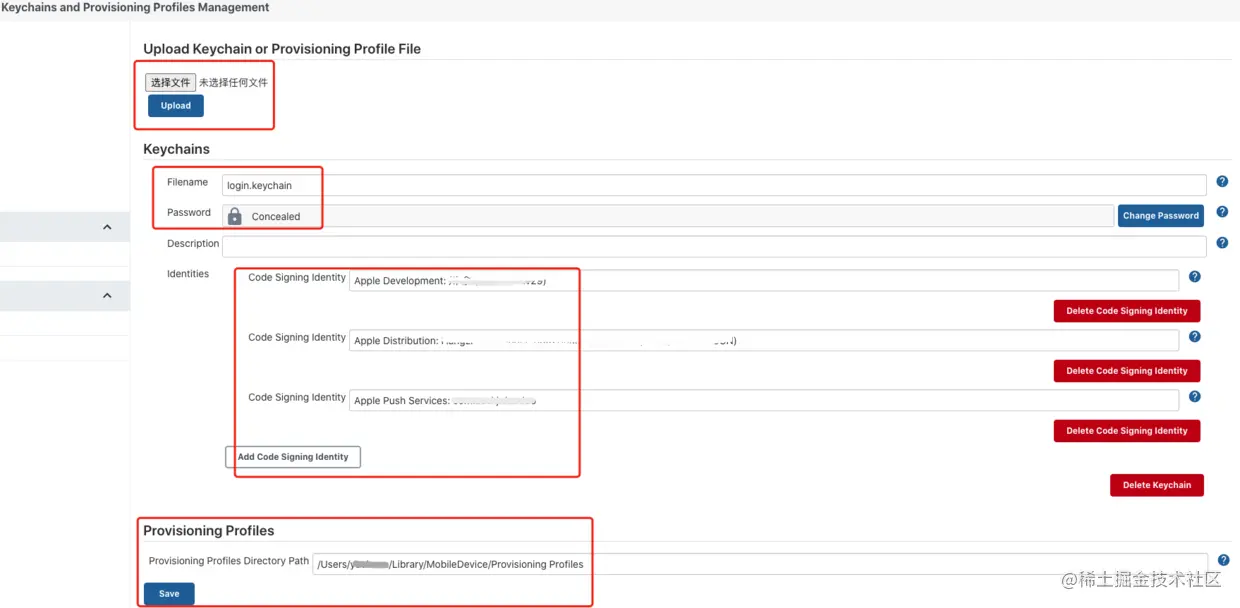Click Add Code Signing Identity button
Screen dimensions: 1240x608
[293, 457]
